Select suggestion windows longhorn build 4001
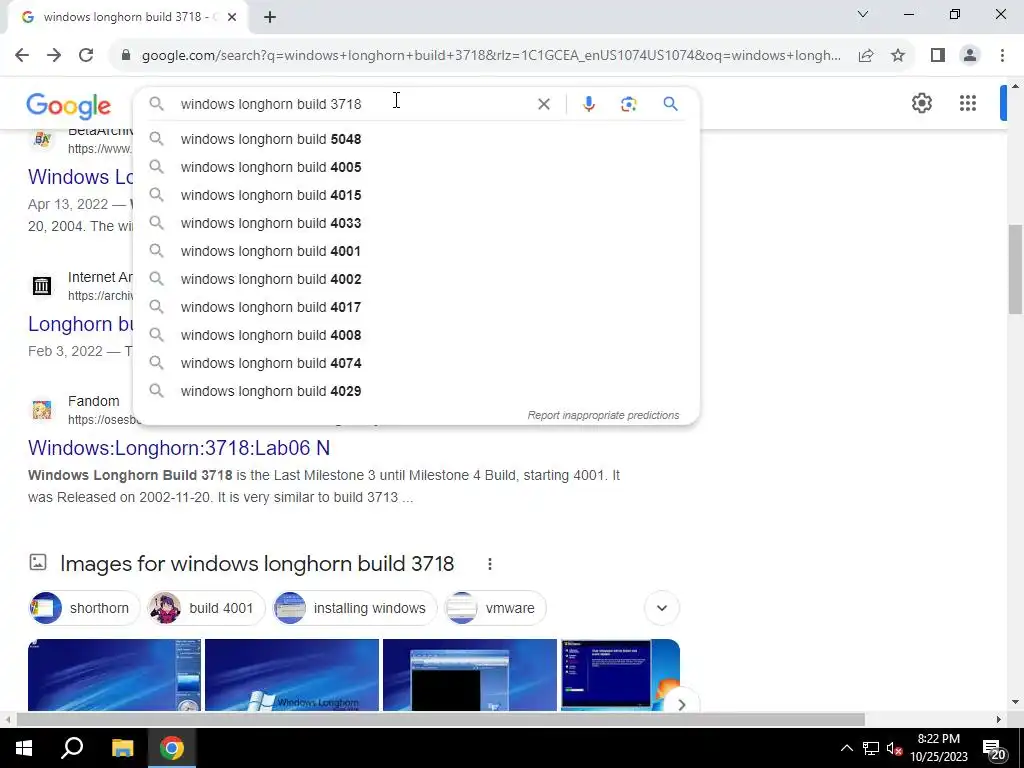The image size is (1024, 768). click(416, 251)
